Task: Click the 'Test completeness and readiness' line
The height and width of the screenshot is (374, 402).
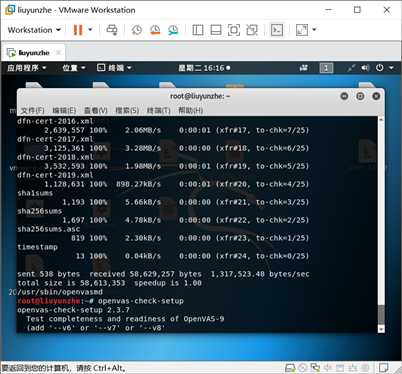Action: pyautogui.click(x=125, y=319)
